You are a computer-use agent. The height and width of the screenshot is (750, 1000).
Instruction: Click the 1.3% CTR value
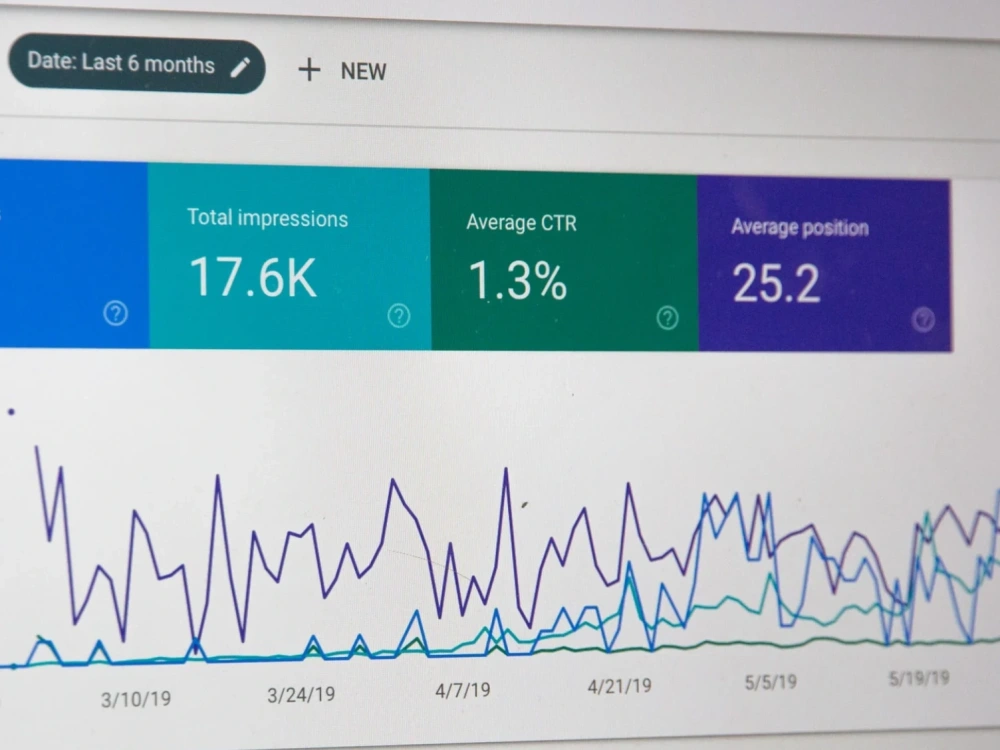(518, 281)
